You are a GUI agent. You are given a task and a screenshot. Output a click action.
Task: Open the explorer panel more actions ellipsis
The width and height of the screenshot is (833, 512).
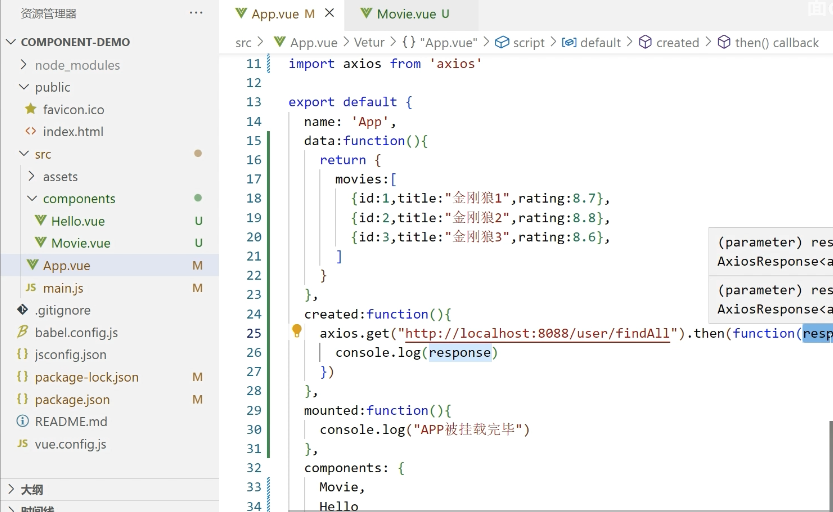click(x=196, y=13)
